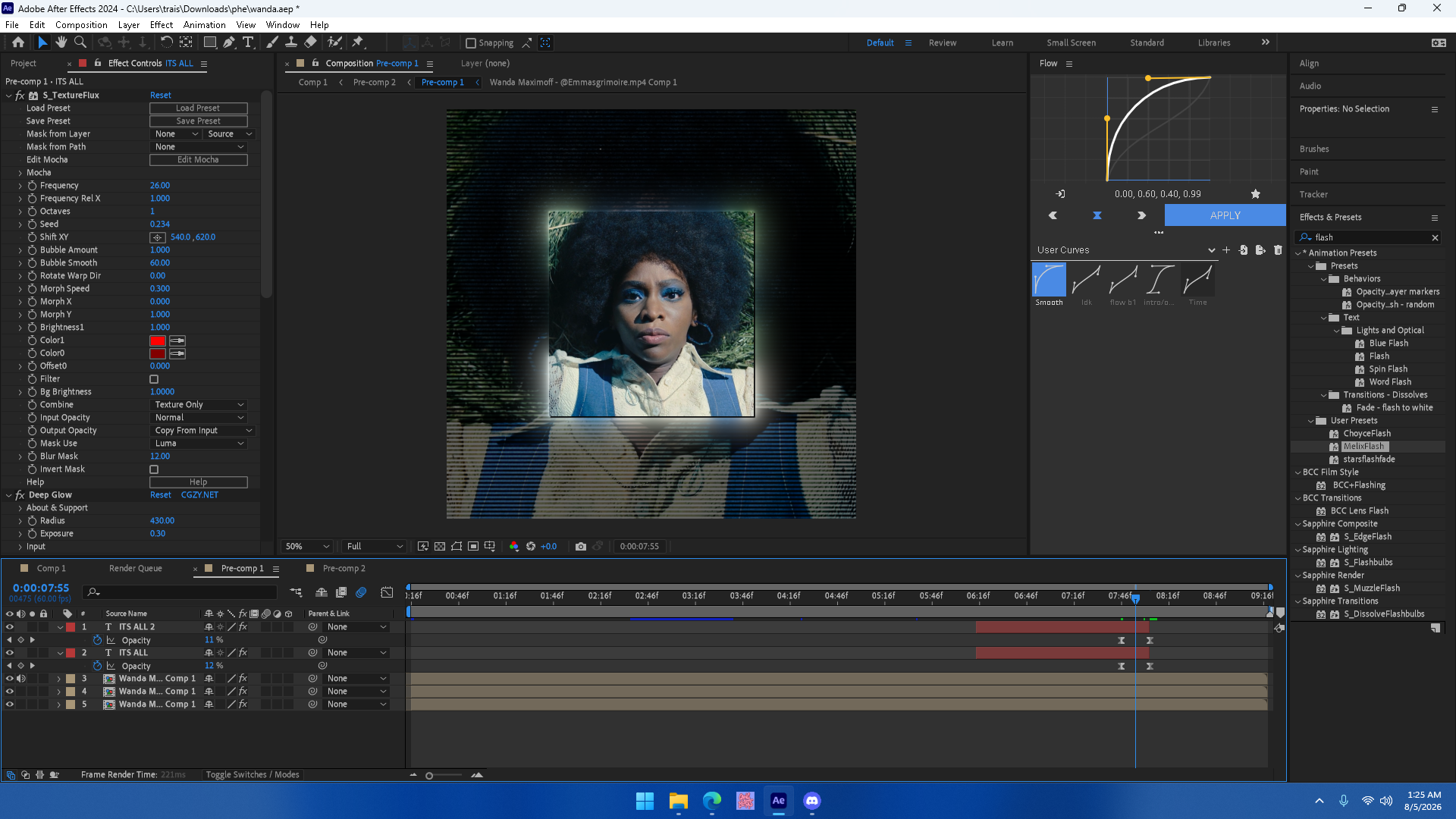Viewport: 1456px width, 819px height.
Task: Open the 50% magnification dropdown
Action: (307, 546)
